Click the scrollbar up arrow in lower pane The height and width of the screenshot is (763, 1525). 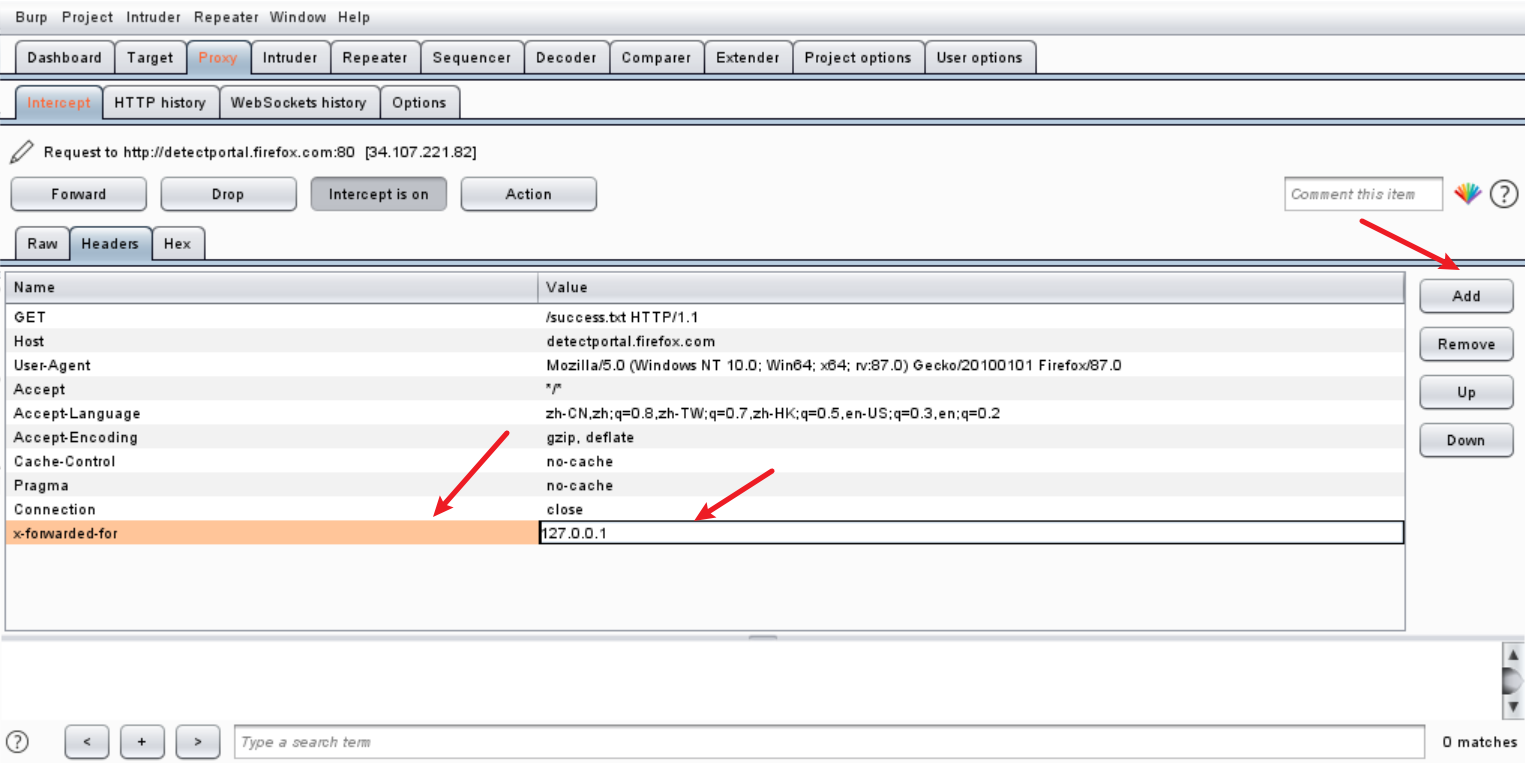point(1513,654)
